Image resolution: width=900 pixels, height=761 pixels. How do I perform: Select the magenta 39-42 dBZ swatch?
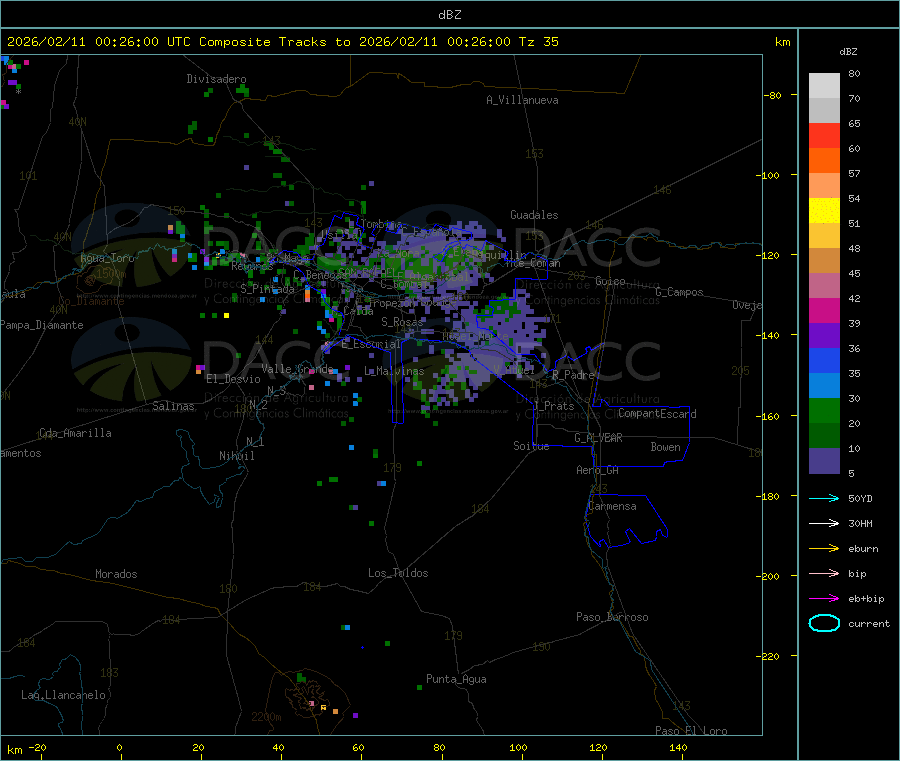(x=824, y=310)
